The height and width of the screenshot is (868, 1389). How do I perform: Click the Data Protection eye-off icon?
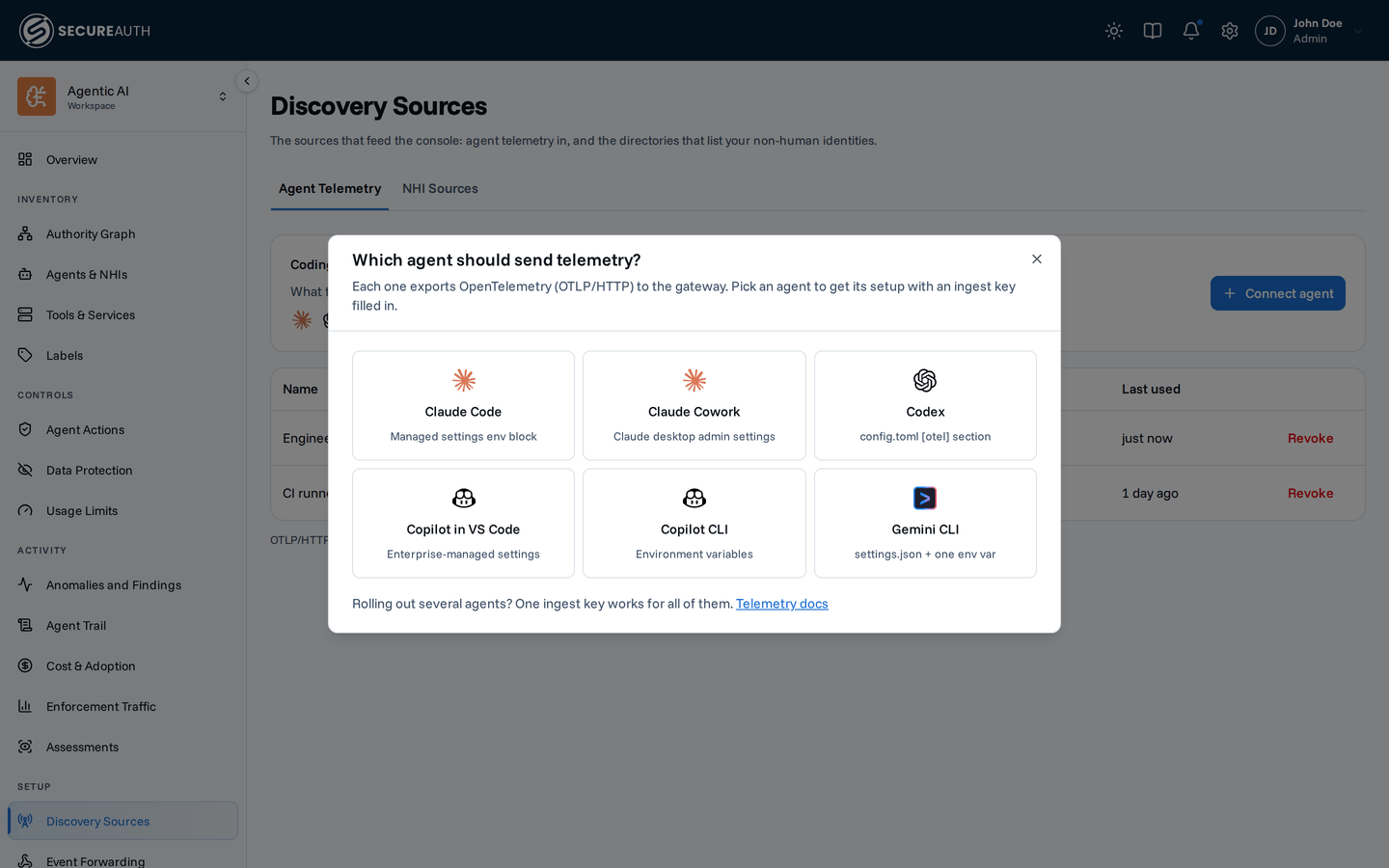25,470
